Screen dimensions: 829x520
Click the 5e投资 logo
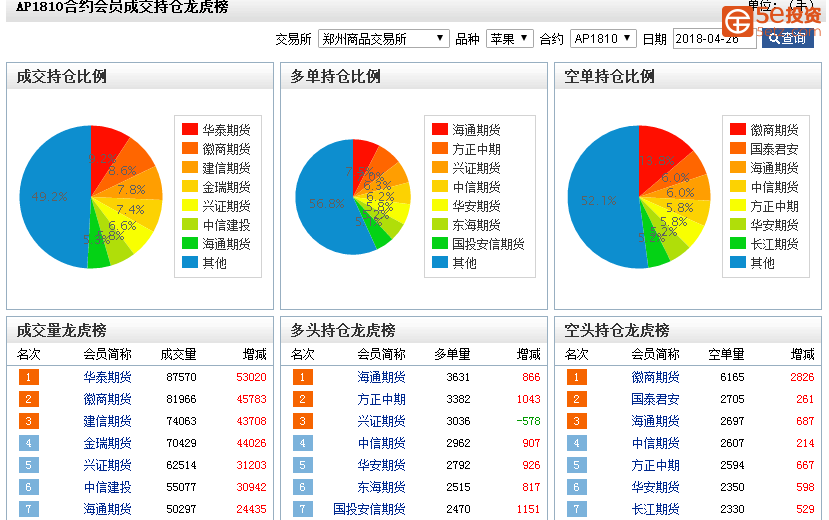click(773, 20)
